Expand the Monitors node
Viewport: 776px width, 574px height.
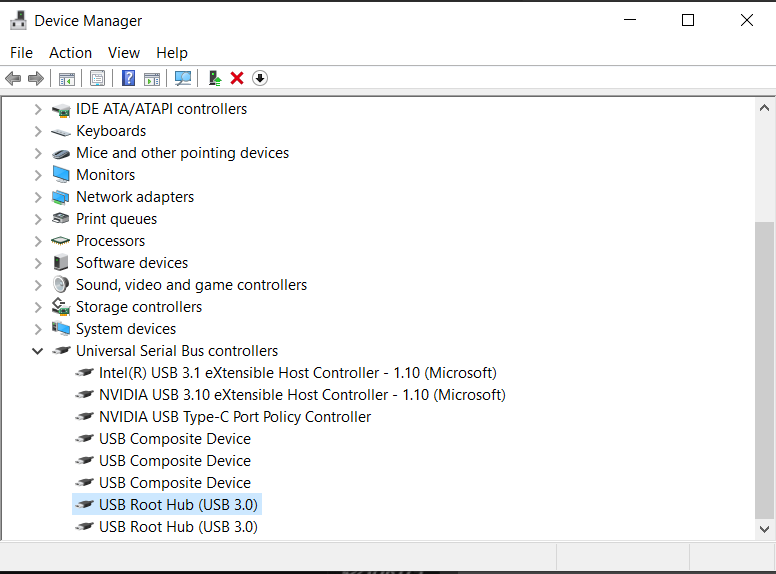point(38,175)
